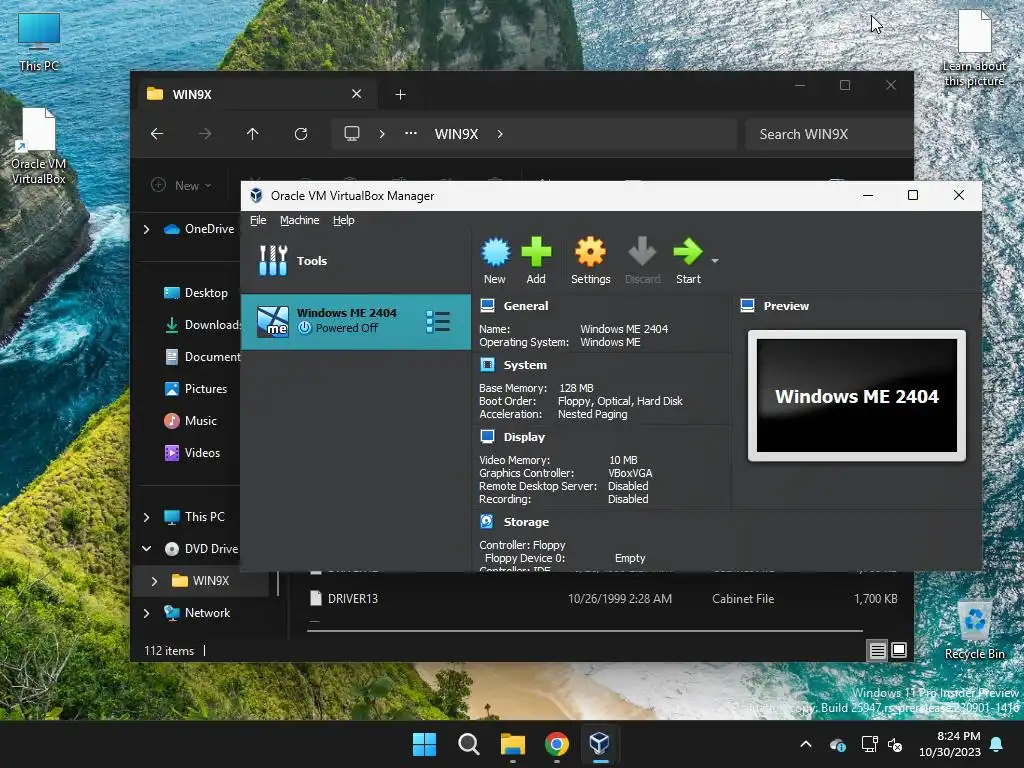Click the address bar ellipsis button

411,133
